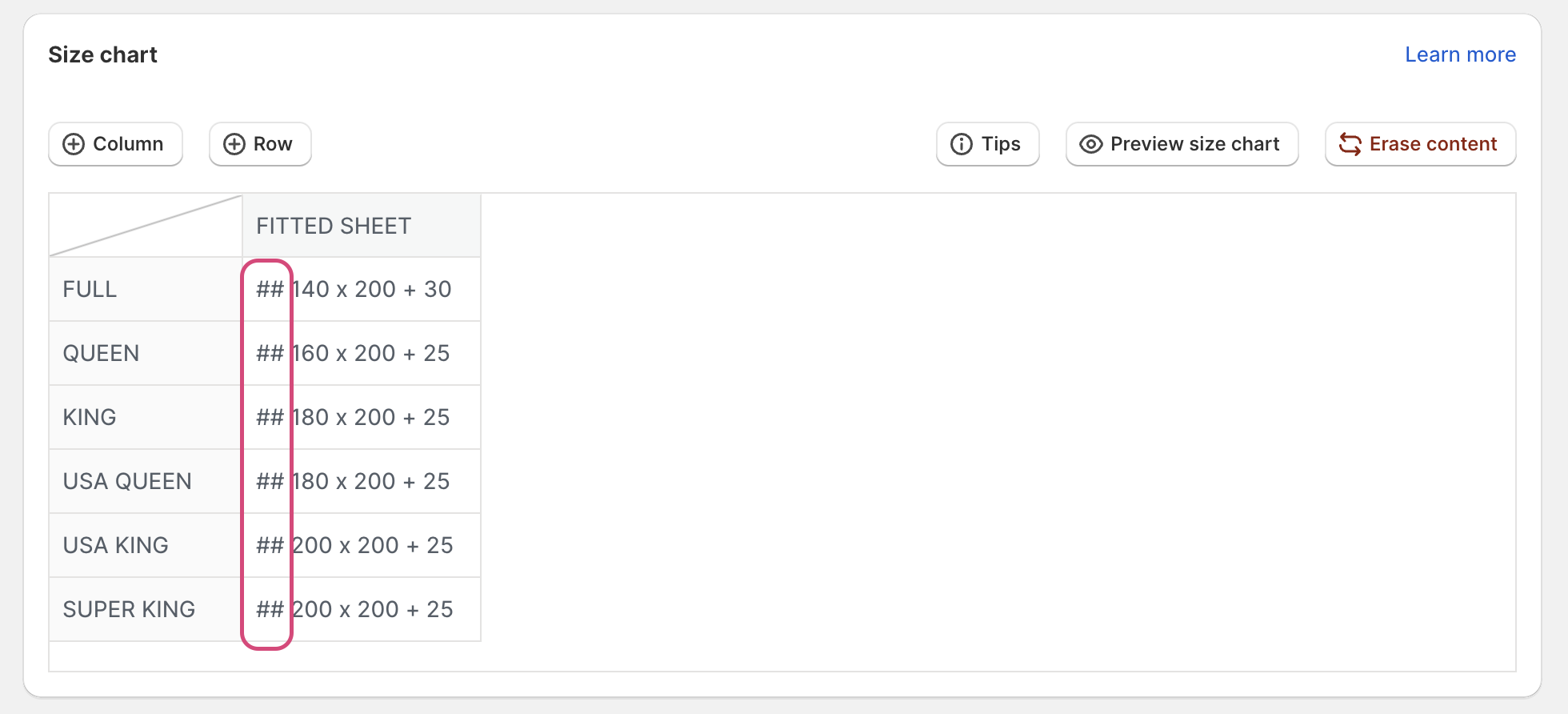Open the Learn more link
Image resolution: width=1568 pixels, height=714 pixels.
pos(1460,54)
